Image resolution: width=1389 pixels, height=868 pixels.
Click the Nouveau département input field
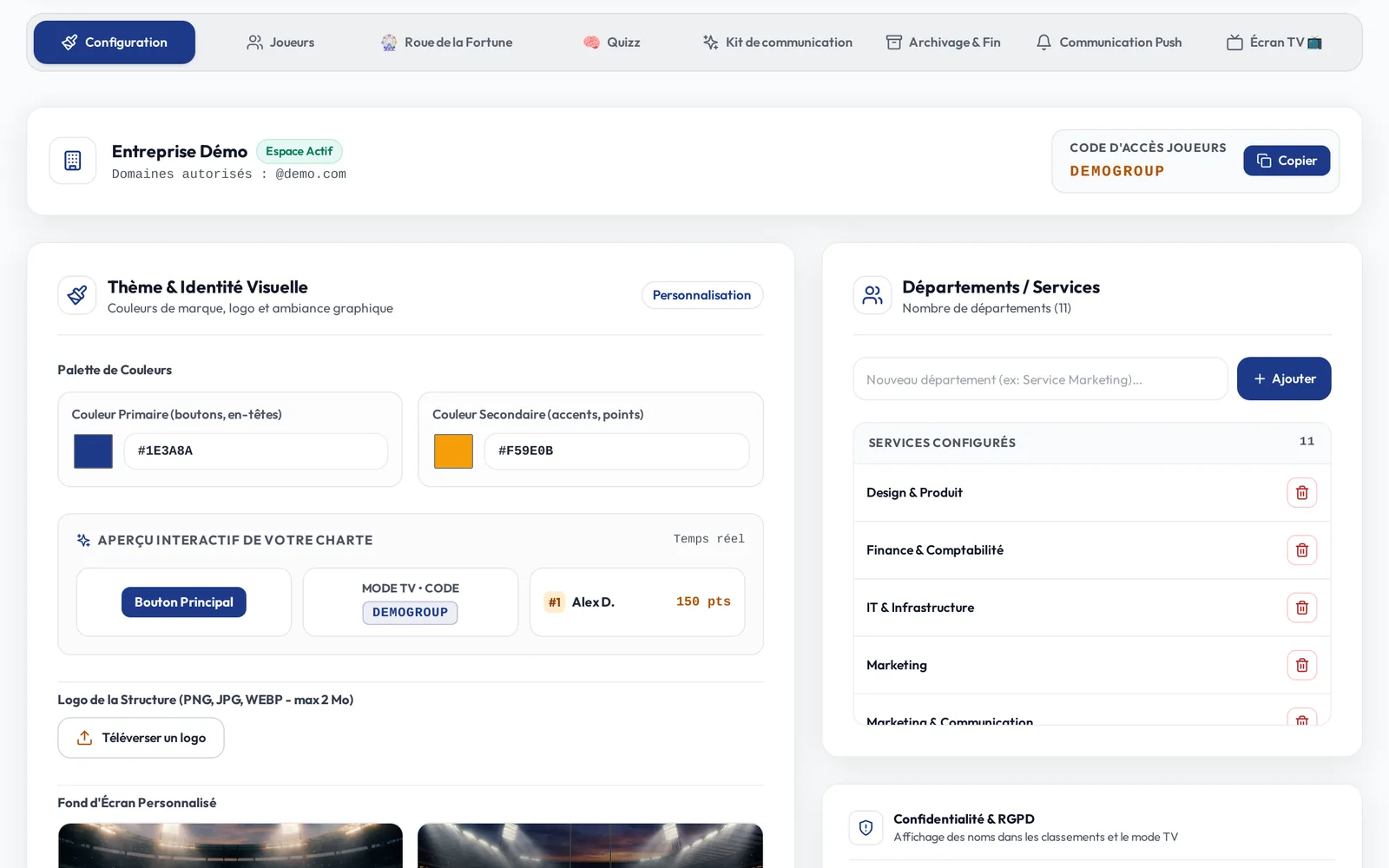coord(1040,379)
